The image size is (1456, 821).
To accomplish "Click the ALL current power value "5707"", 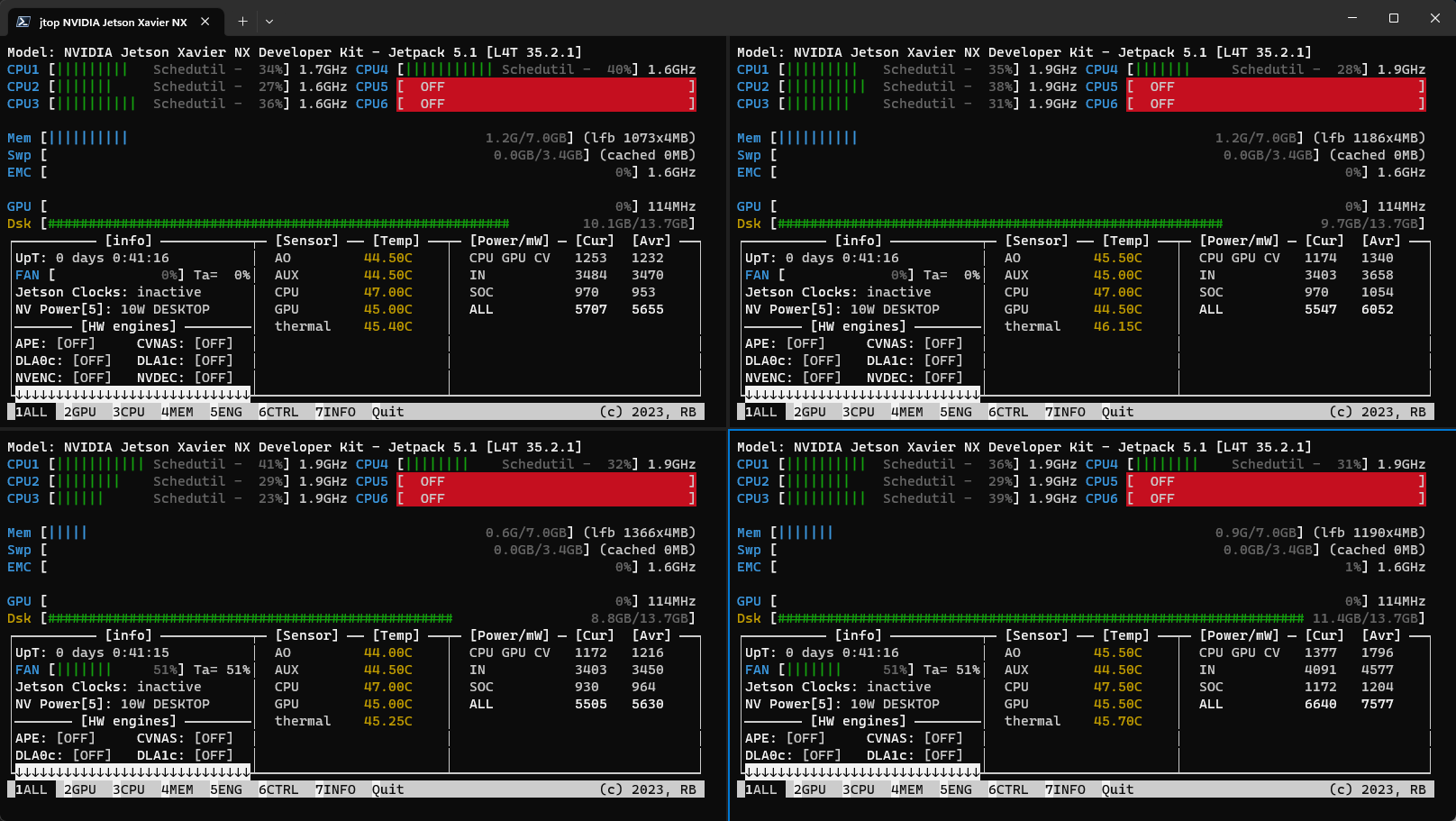I will point(591,309).
